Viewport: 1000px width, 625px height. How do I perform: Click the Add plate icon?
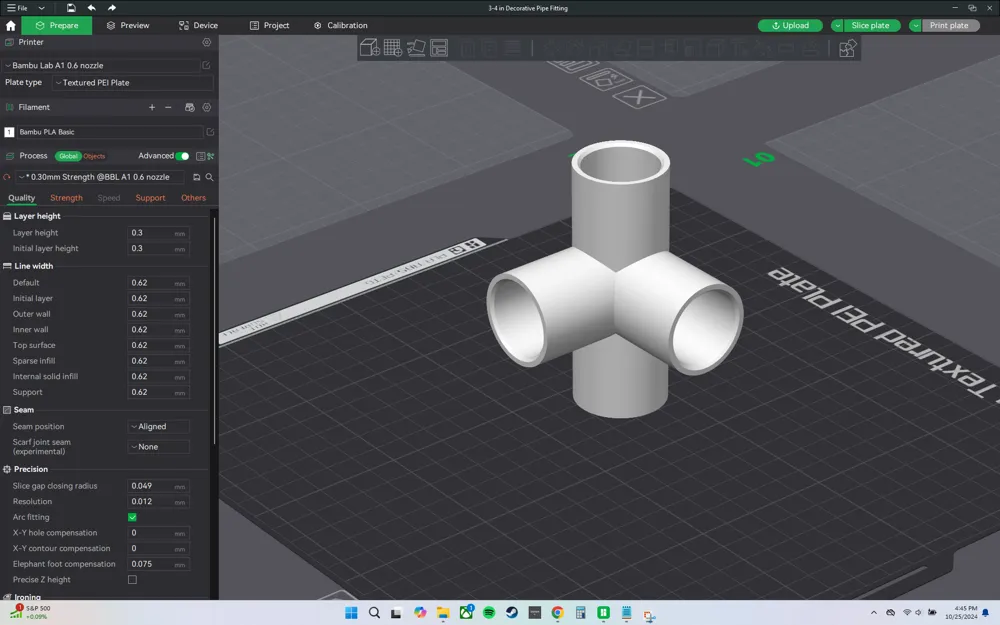pyautogui.click(x=392, y=48)
